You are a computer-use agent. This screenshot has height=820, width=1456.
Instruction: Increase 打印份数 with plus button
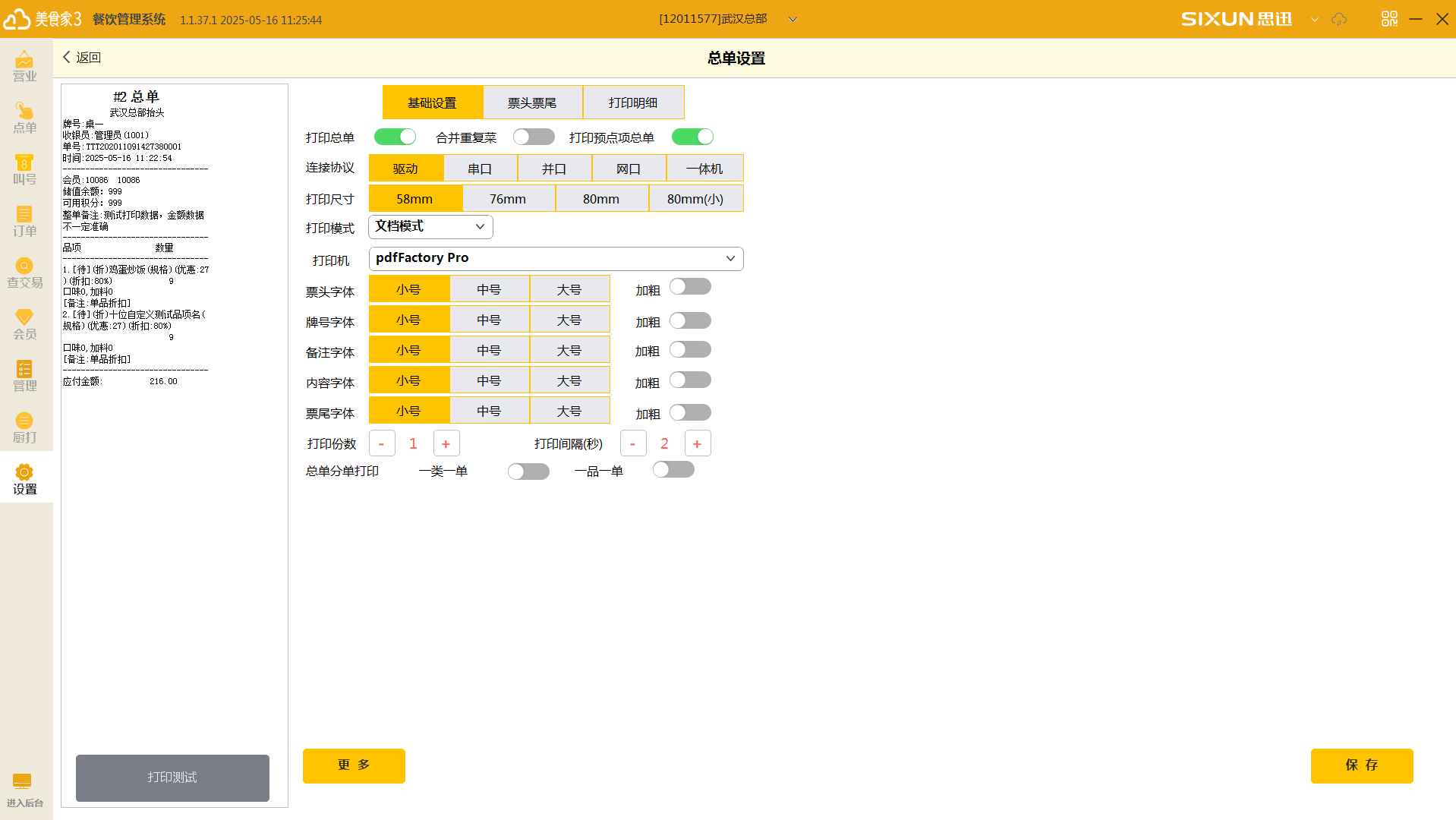click(x=446, y=443)
